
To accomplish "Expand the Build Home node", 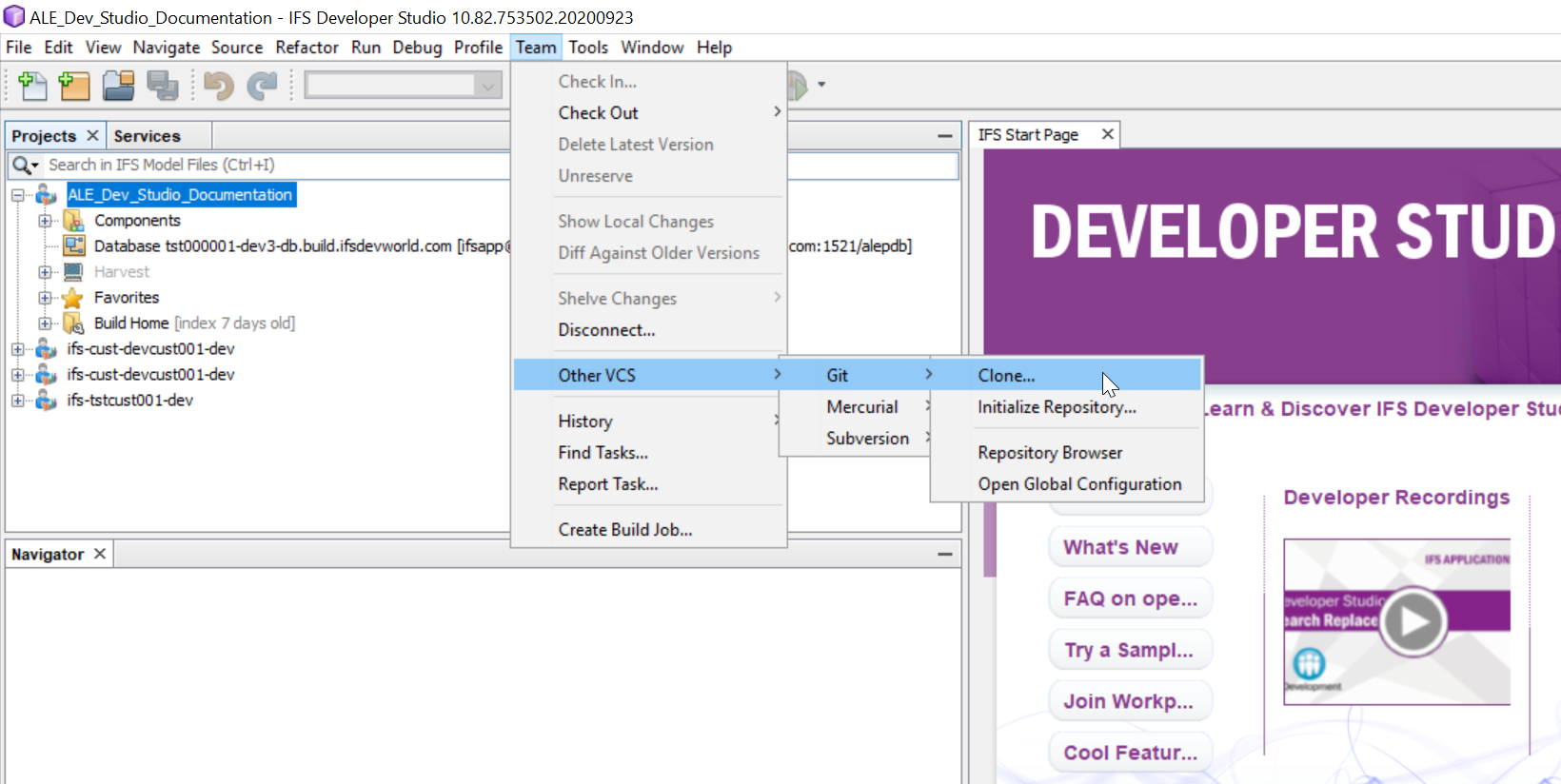I will (45, 323).
